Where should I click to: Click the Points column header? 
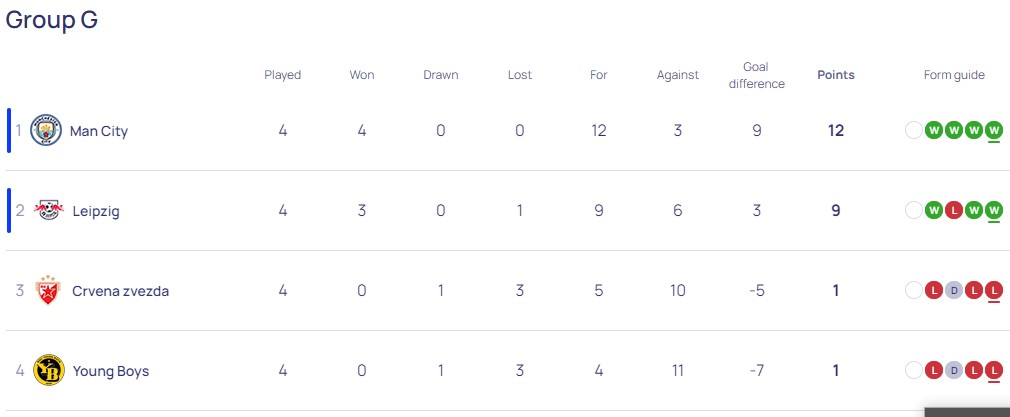click(836, 75)
